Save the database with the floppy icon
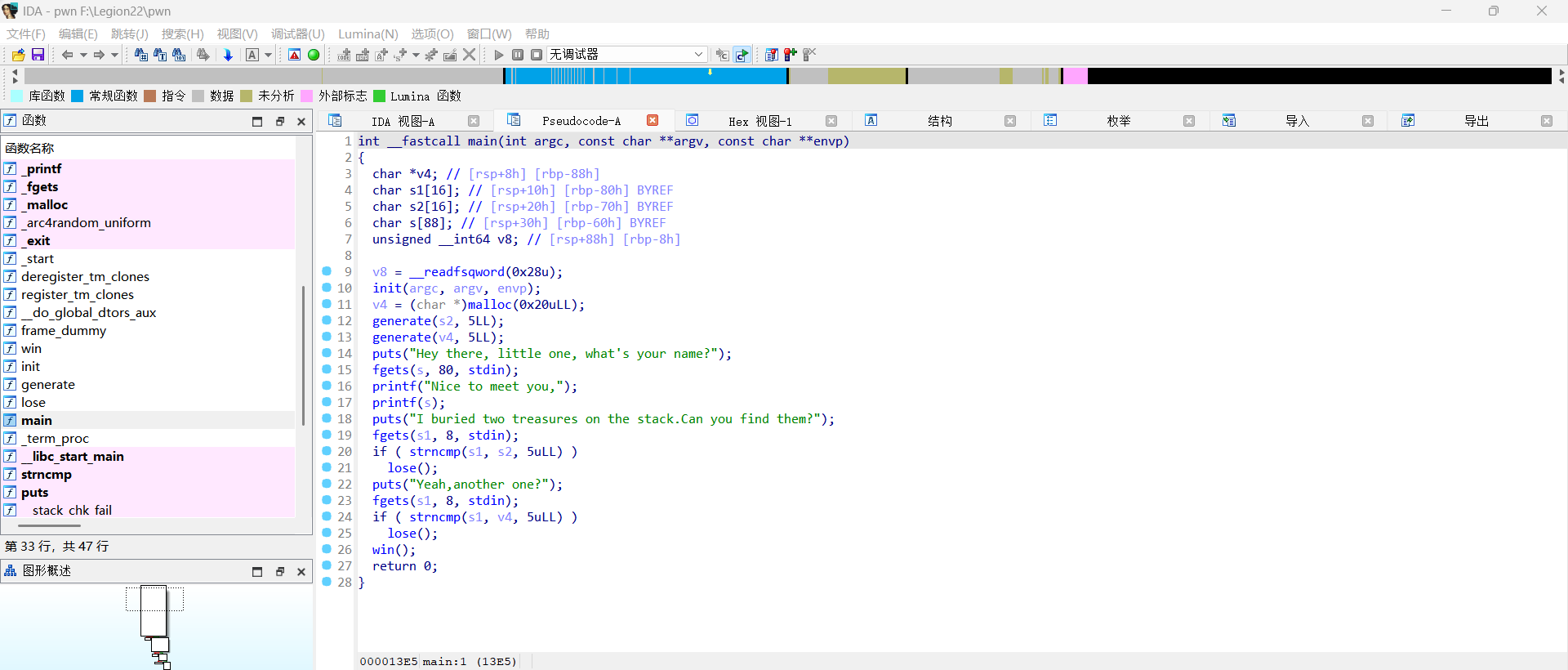Screen dimensions: 1568x670 pyautogui.click(x=38, y=55)
